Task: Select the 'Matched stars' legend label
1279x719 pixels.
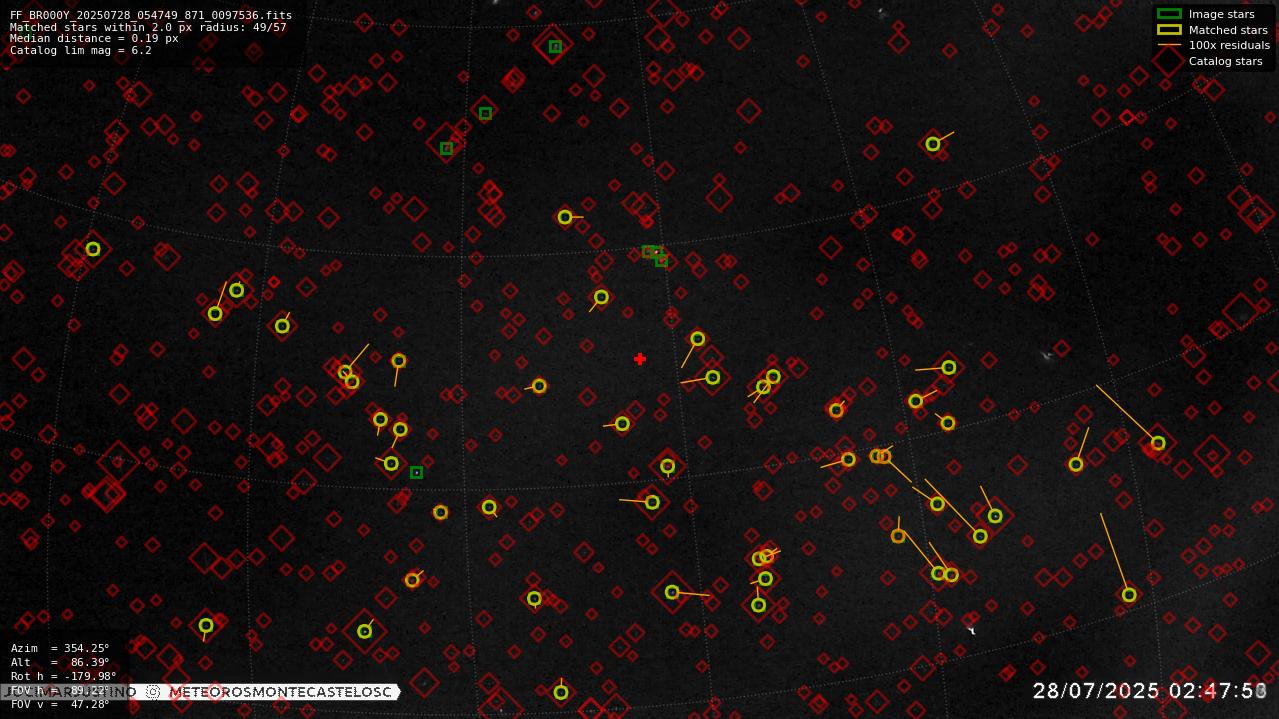Action: 1228,30
